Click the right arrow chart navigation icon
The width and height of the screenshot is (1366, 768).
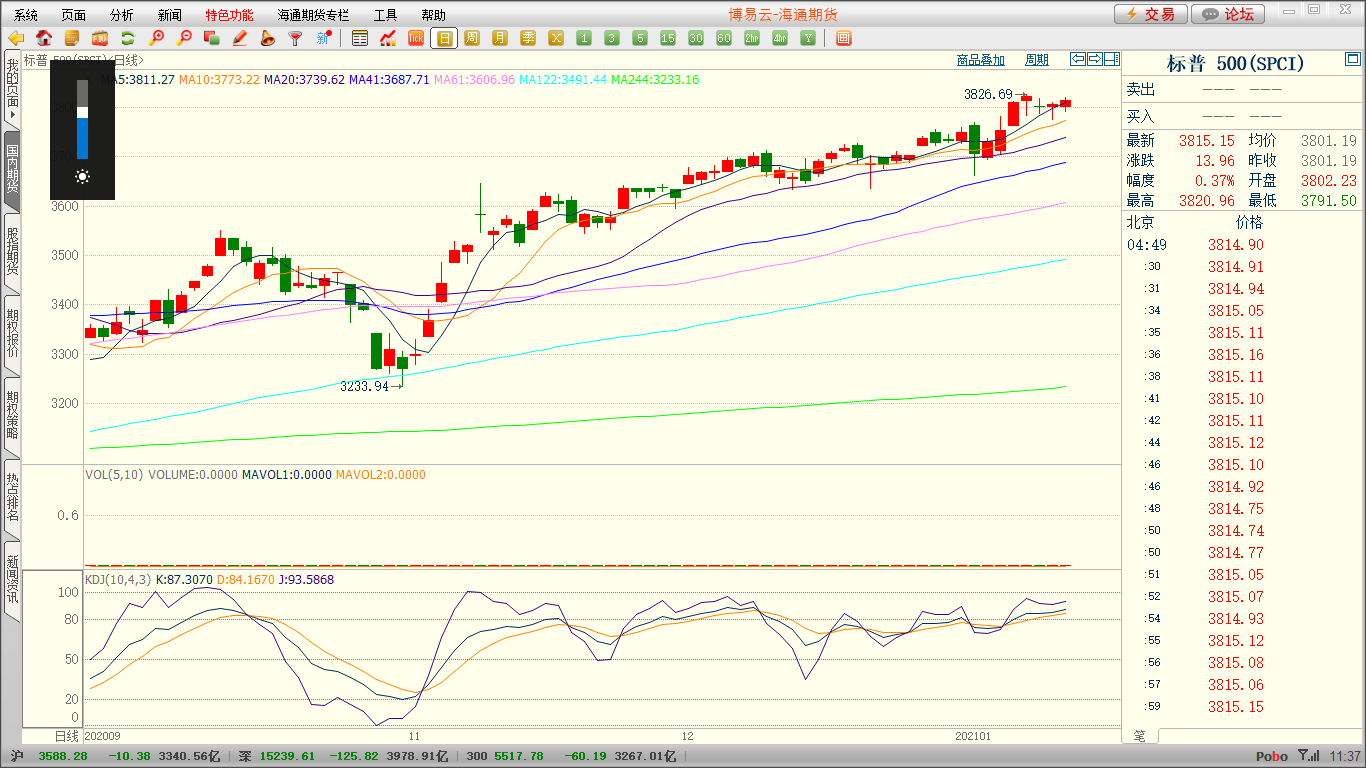pyautogui.click(x=1095, y=59)
